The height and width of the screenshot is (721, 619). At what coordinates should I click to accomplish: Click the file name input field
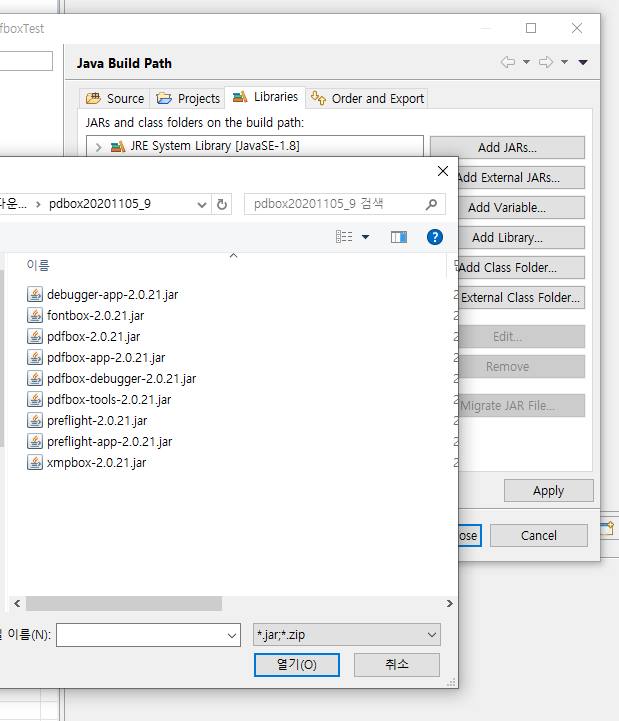(148, 635)
